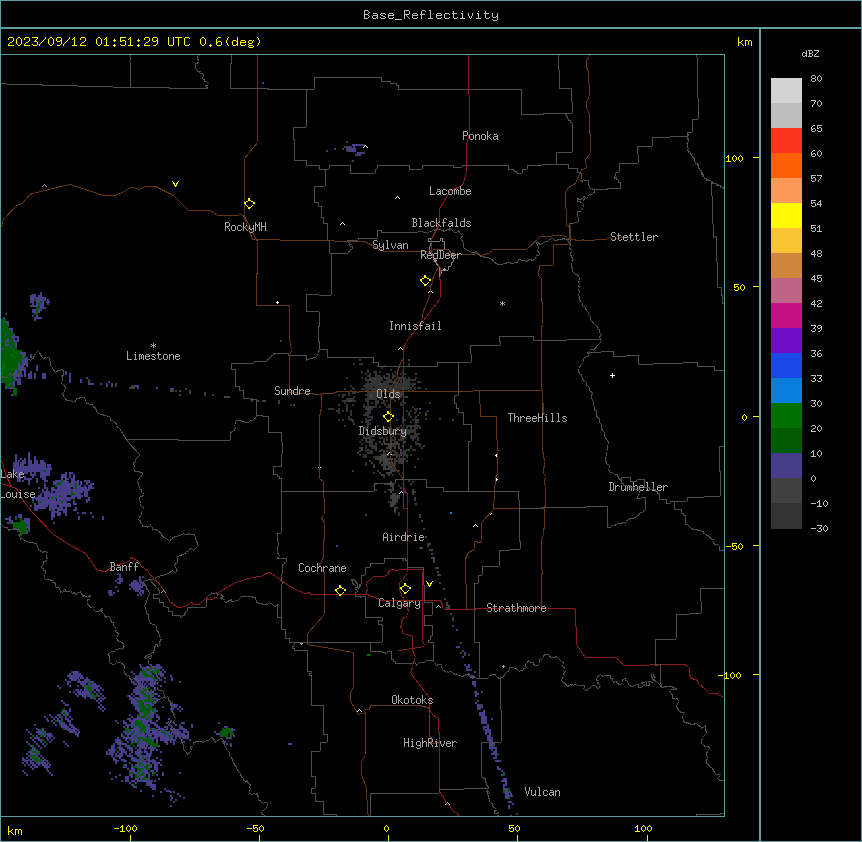Select the RedDeer label
The image size is (862, 842).
(440, 255)
